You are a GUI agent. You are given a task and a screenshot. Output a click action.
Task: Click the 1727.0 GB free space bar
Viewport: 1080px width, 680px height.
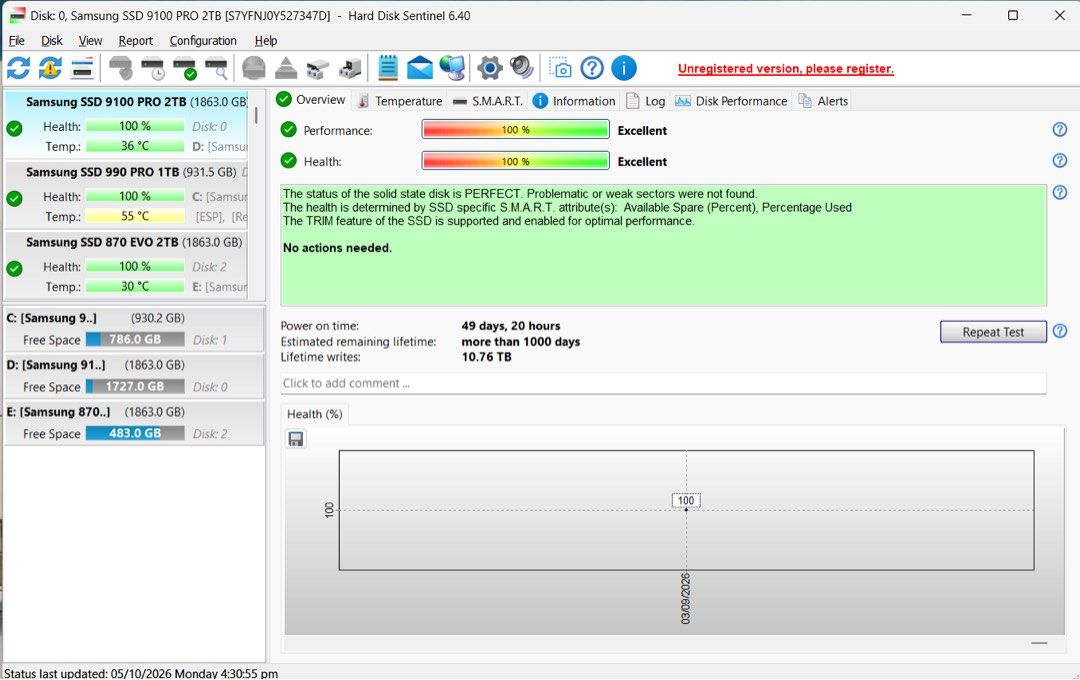(x=135, y=386)
